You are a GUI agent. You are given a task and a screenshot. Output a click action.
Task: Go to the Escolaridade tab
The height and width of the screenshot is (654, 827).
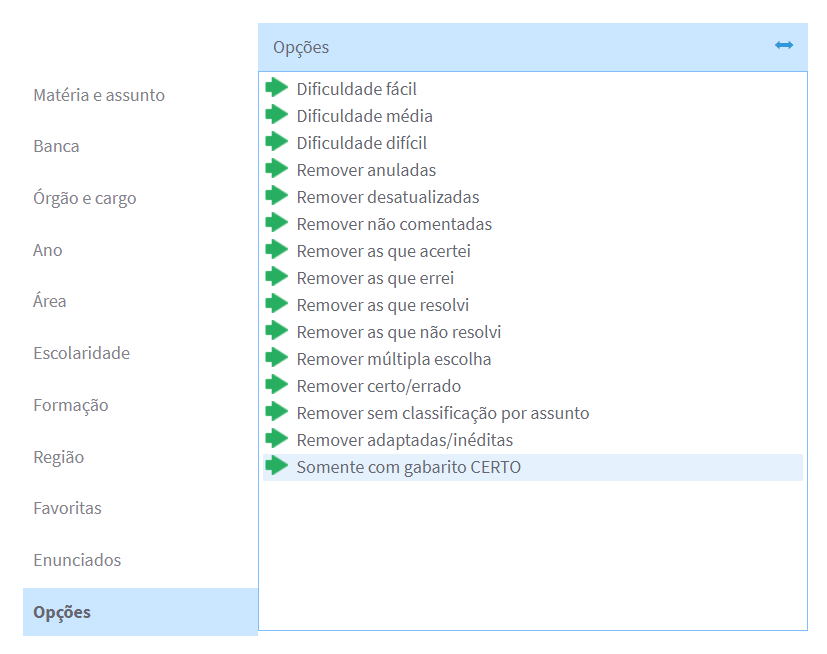(81, 353)
